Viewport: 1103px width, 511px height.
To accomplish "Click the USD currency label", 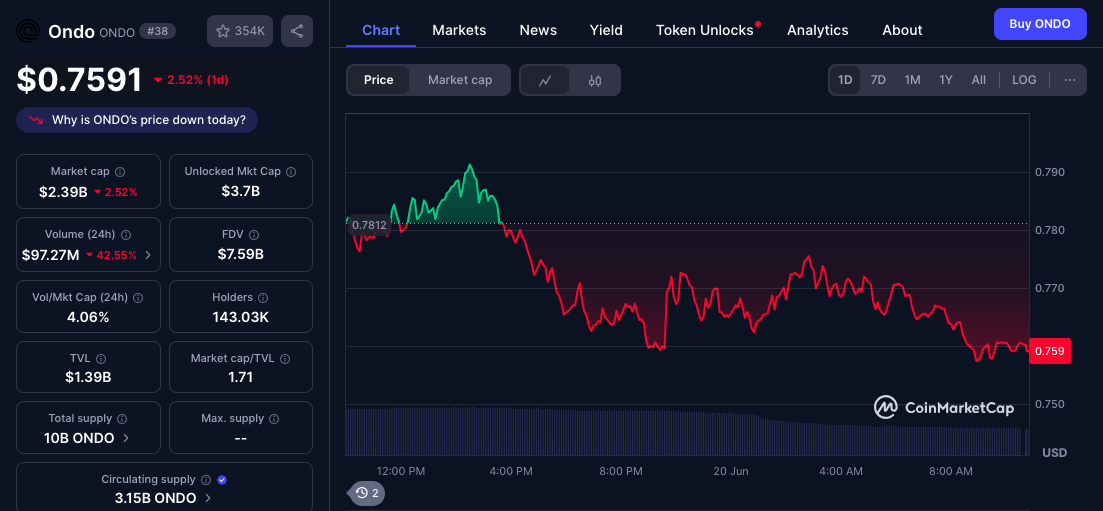I will click(x=1054, y=453).
